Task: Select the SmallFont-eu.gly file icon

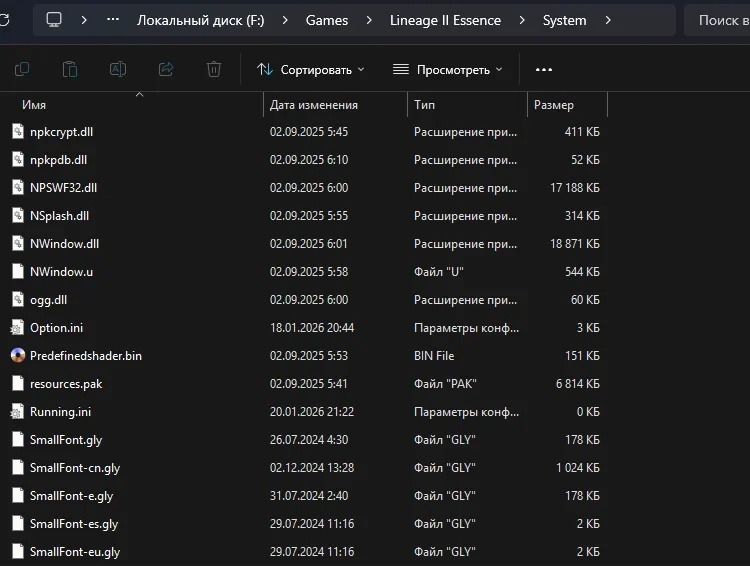Action: point(18,551)
